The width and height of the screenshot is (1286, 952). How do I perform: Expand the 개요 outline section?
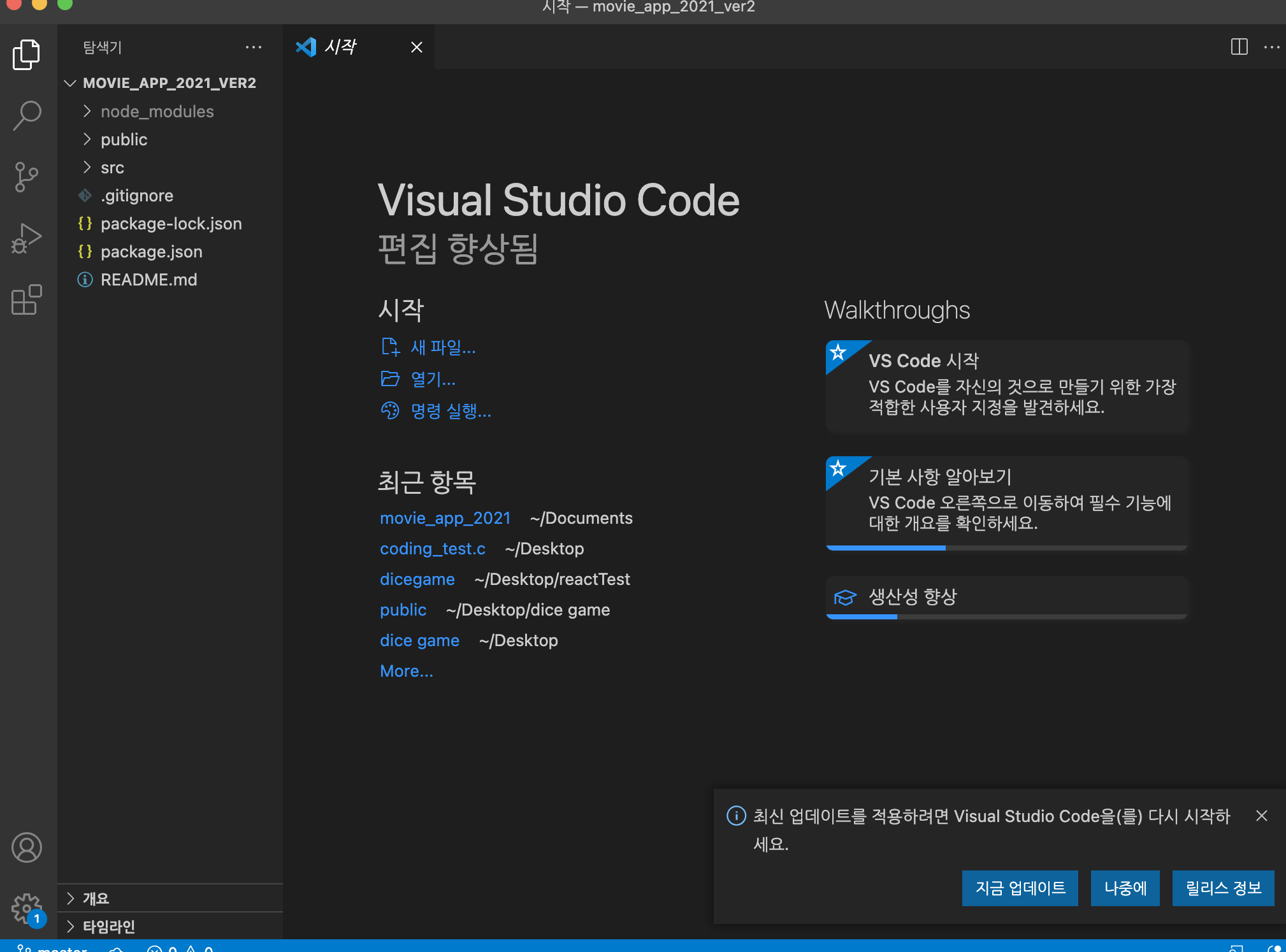(70, 898)
